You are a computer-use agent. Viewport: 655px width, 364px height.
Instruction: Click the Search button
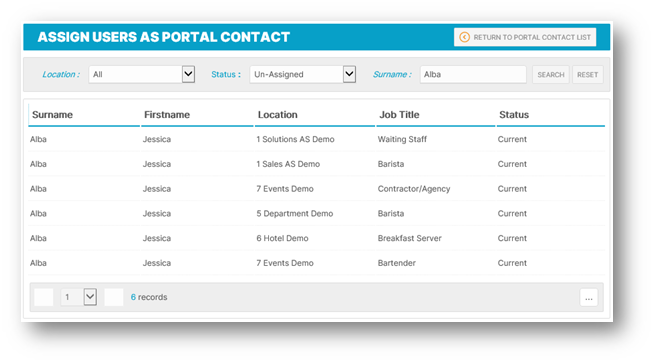[x=551, y=75]
